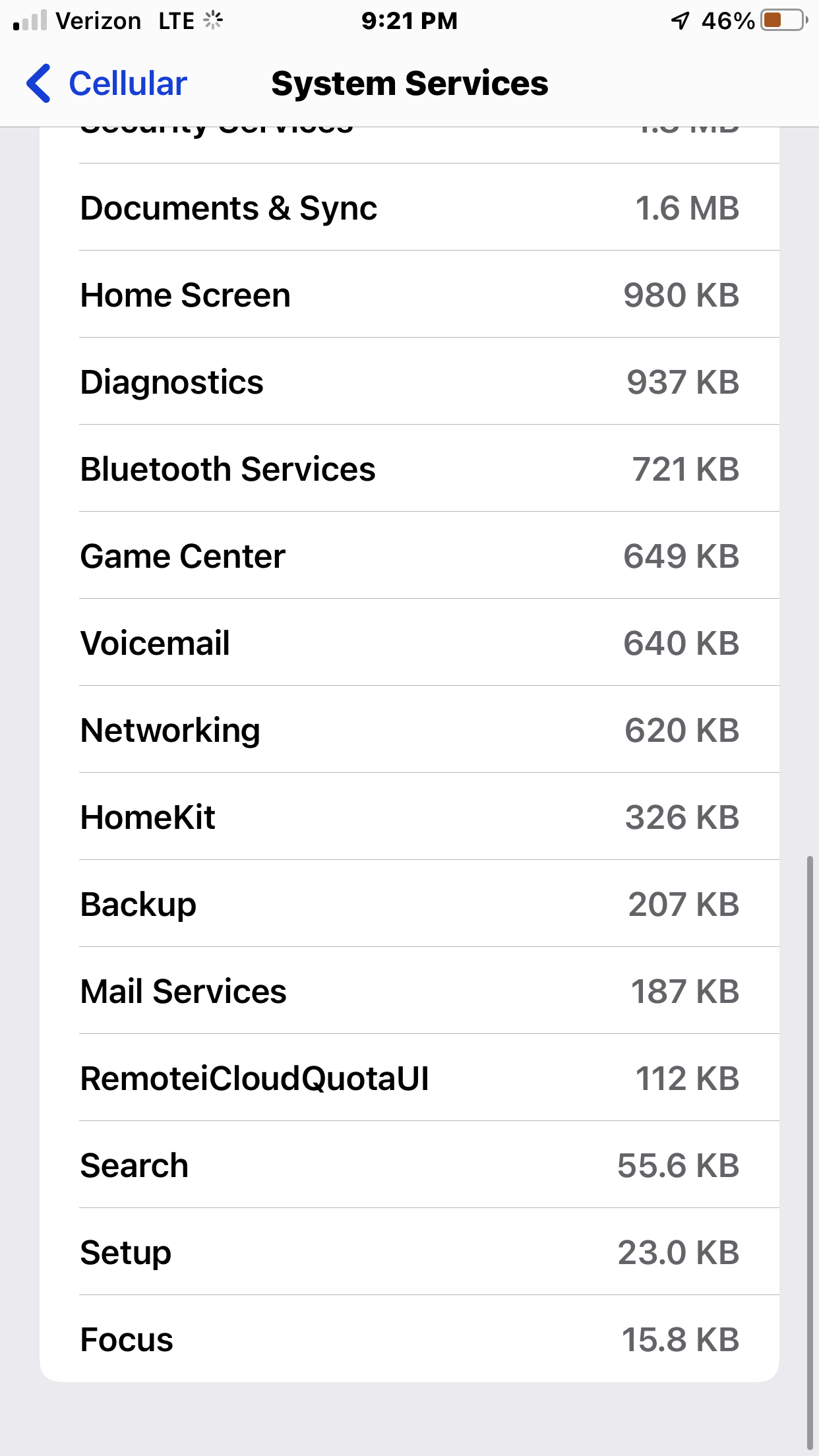Click the vertical scrollbar indicator
819x1456 pixels.
(810, 1153)
